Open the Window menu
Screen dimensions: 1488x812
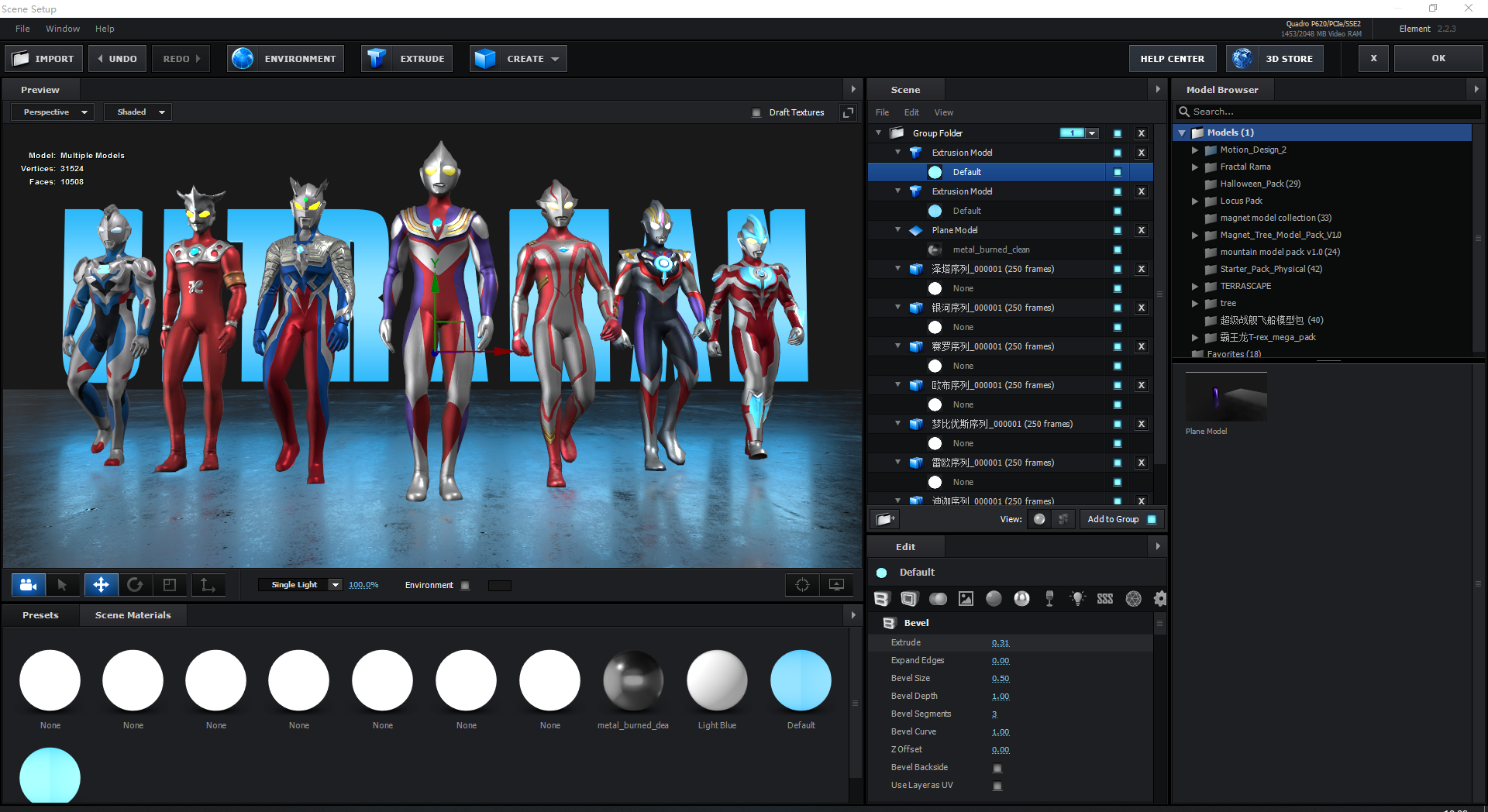pyautogui.click(x=62, y=29)
